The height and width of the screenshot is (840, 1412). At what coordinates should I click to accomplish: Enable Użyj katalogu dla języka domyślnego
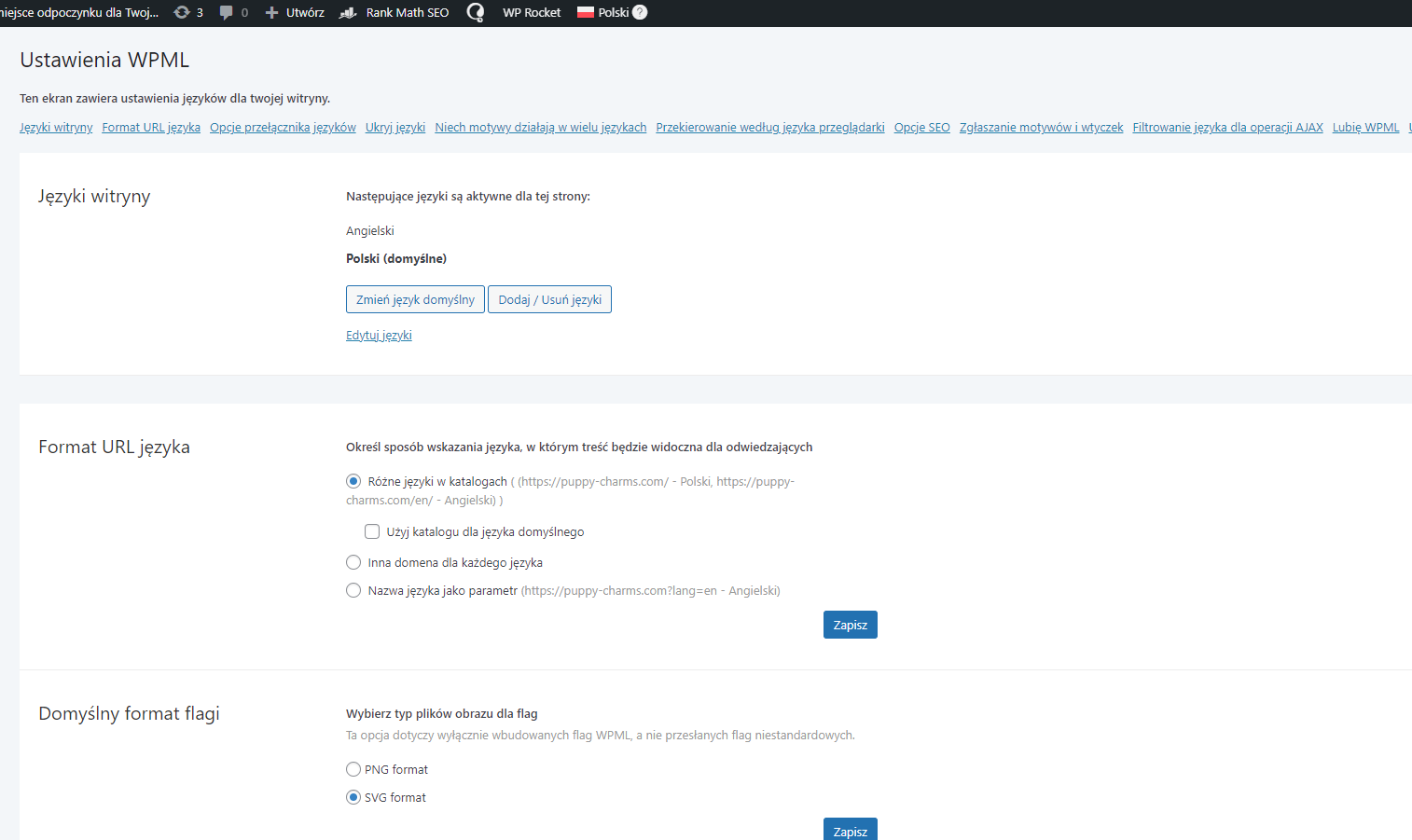click(372, 531)
